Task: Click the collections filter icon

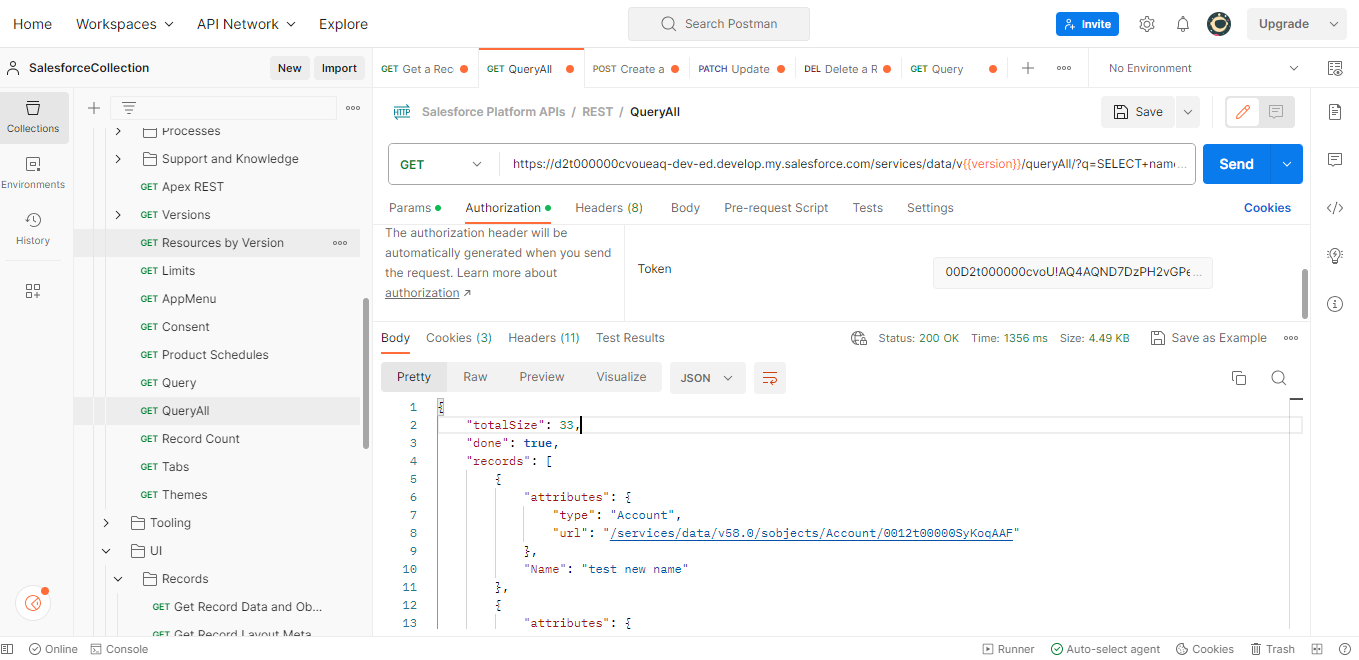Action: 128,108
